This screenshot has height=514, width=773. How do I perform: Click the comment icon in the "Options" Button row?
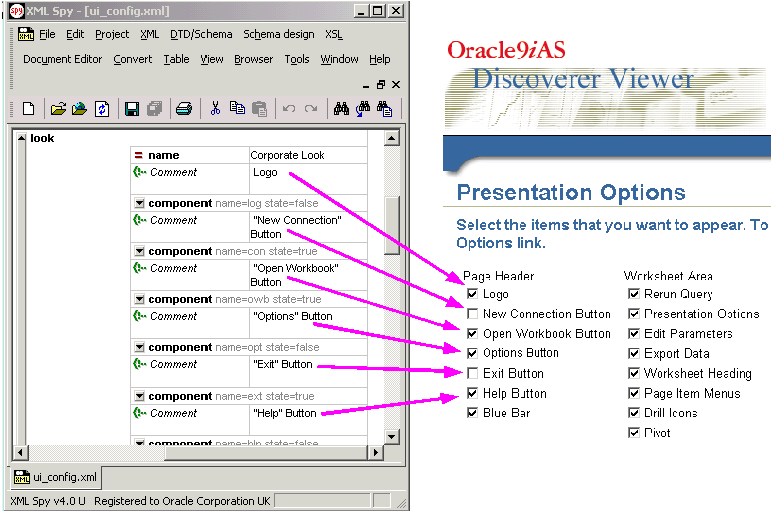coord(140,315)
